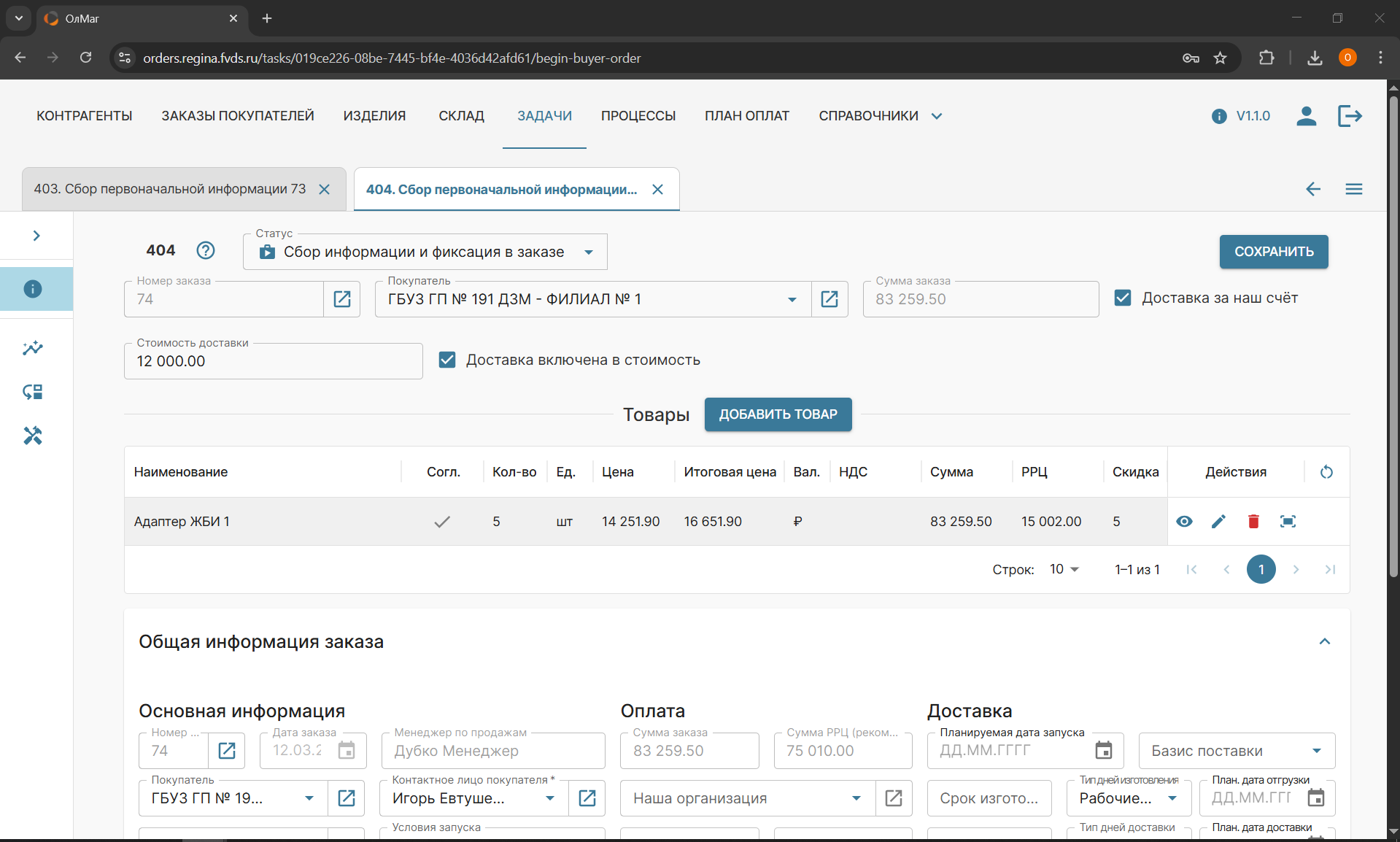Image resolution: width=1400 pixels, height=842 pixels.
Task: Click the red delete icon for Адаптер ЖБИ 1
Action: pos(1253,521)
